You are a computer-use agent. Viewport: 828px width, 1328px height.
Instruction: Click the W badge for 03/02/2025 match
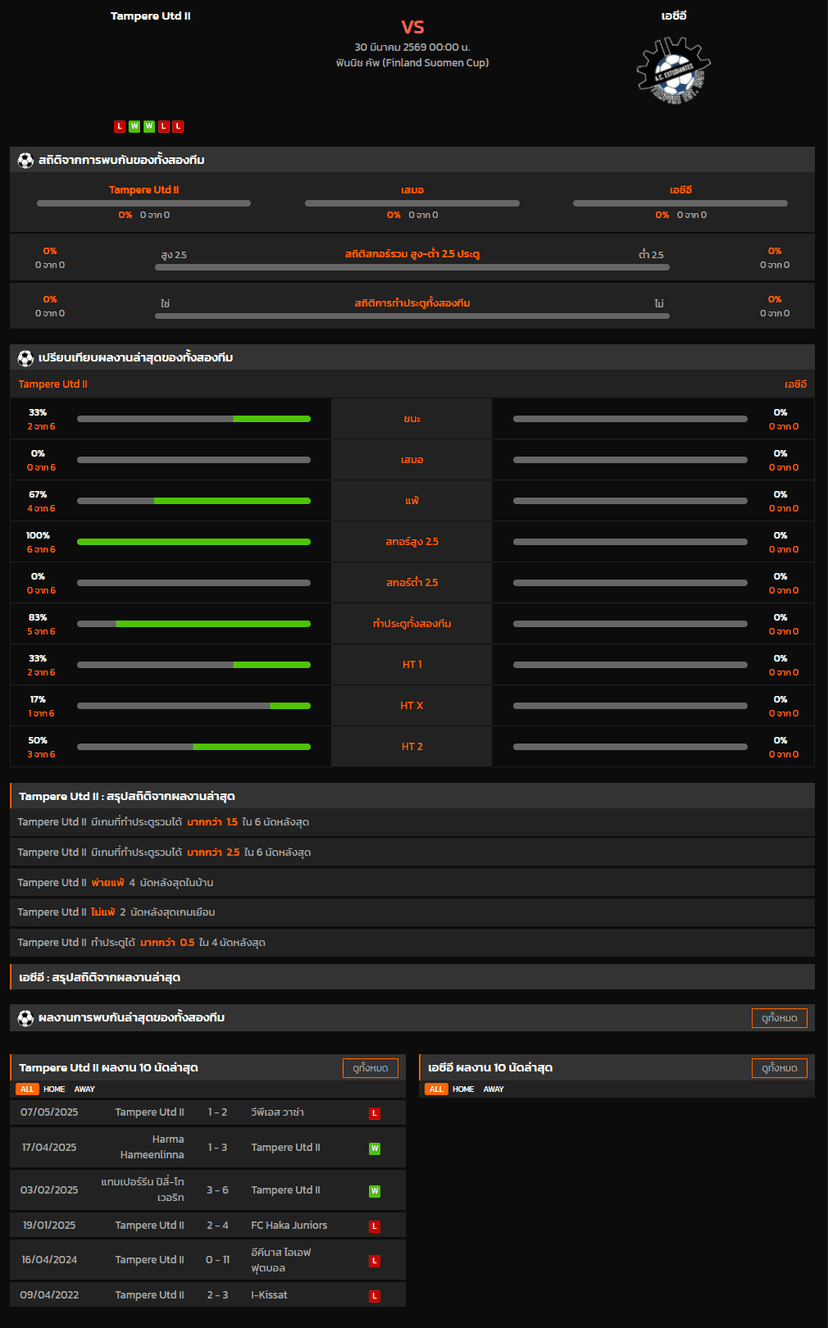[375, 1191]
